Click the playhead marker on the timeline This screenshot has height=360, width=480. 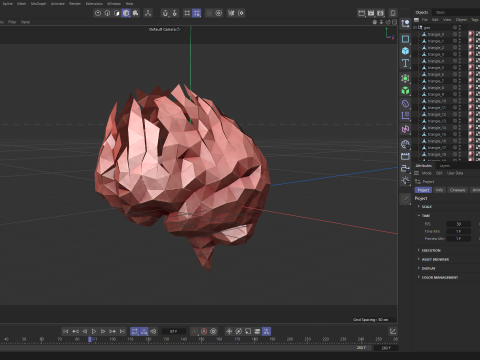point(90,339)
